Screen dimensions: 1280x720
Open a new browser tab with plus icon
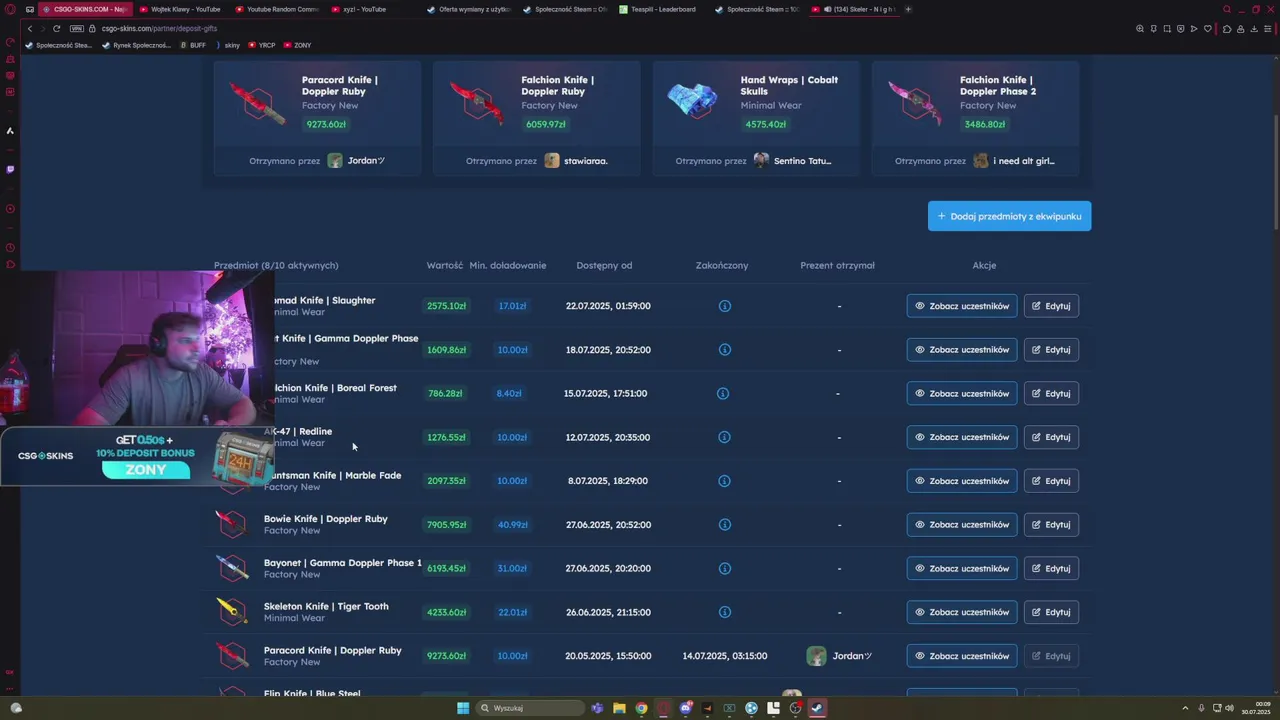908,9
